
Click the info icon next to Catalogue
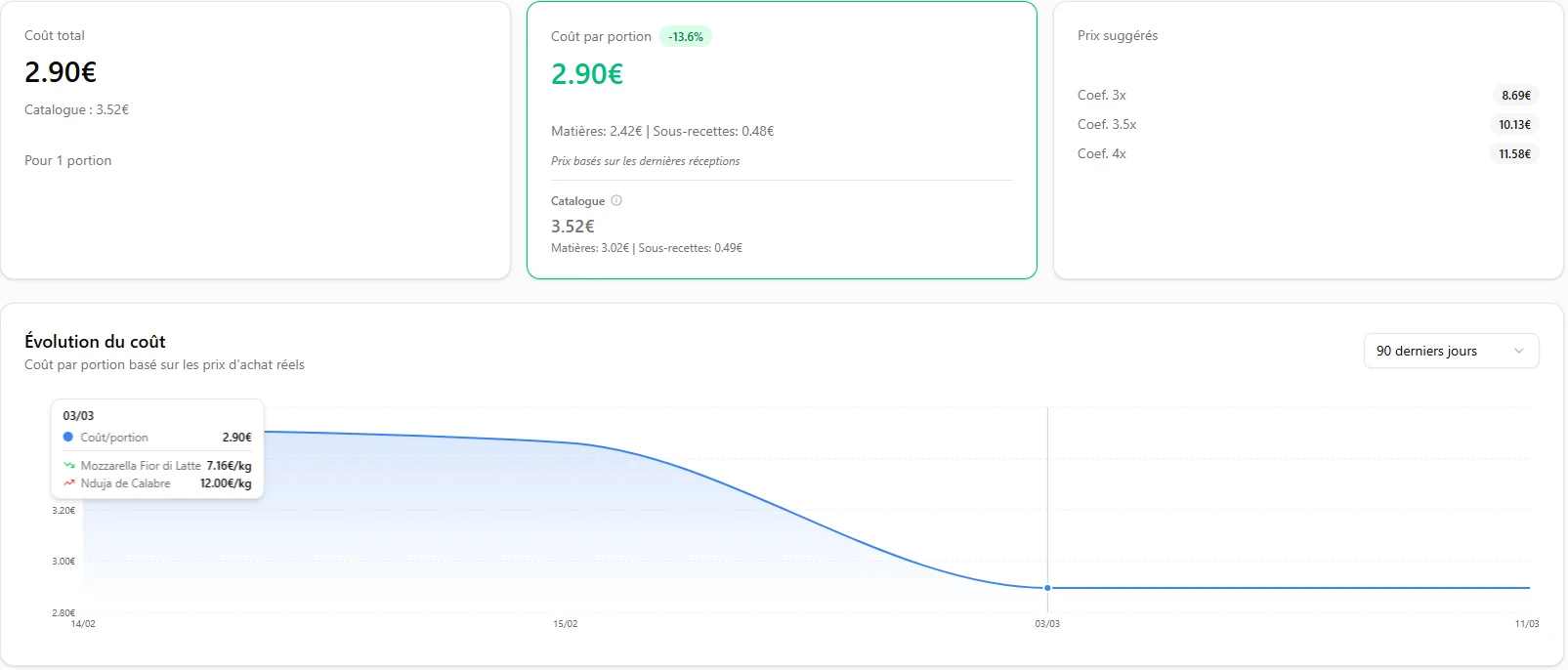tap(616, 200)
